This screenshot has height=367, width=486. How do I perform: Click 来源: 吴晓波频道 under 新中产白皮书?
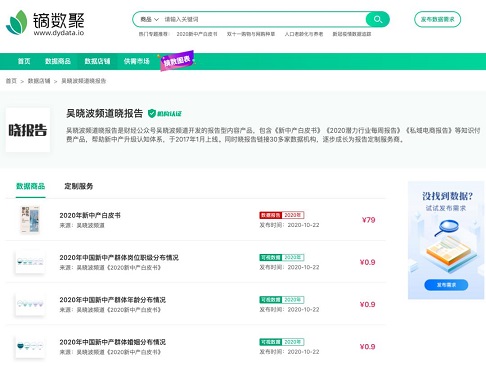pos(82,226)
